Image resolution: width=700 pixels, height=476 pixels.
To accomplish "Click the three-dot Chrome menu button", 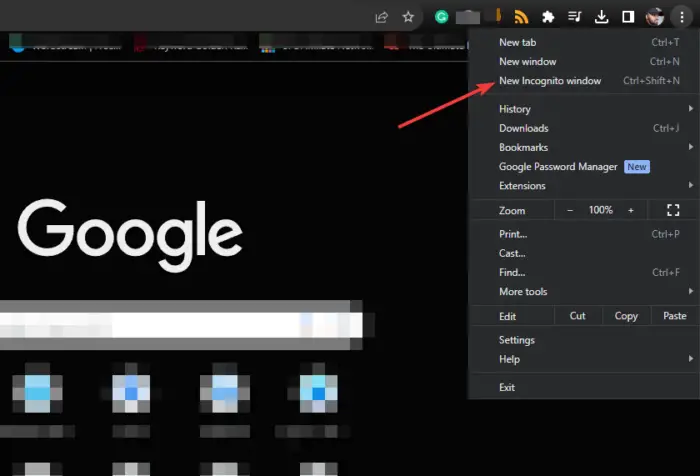I will tap(682, 17).
